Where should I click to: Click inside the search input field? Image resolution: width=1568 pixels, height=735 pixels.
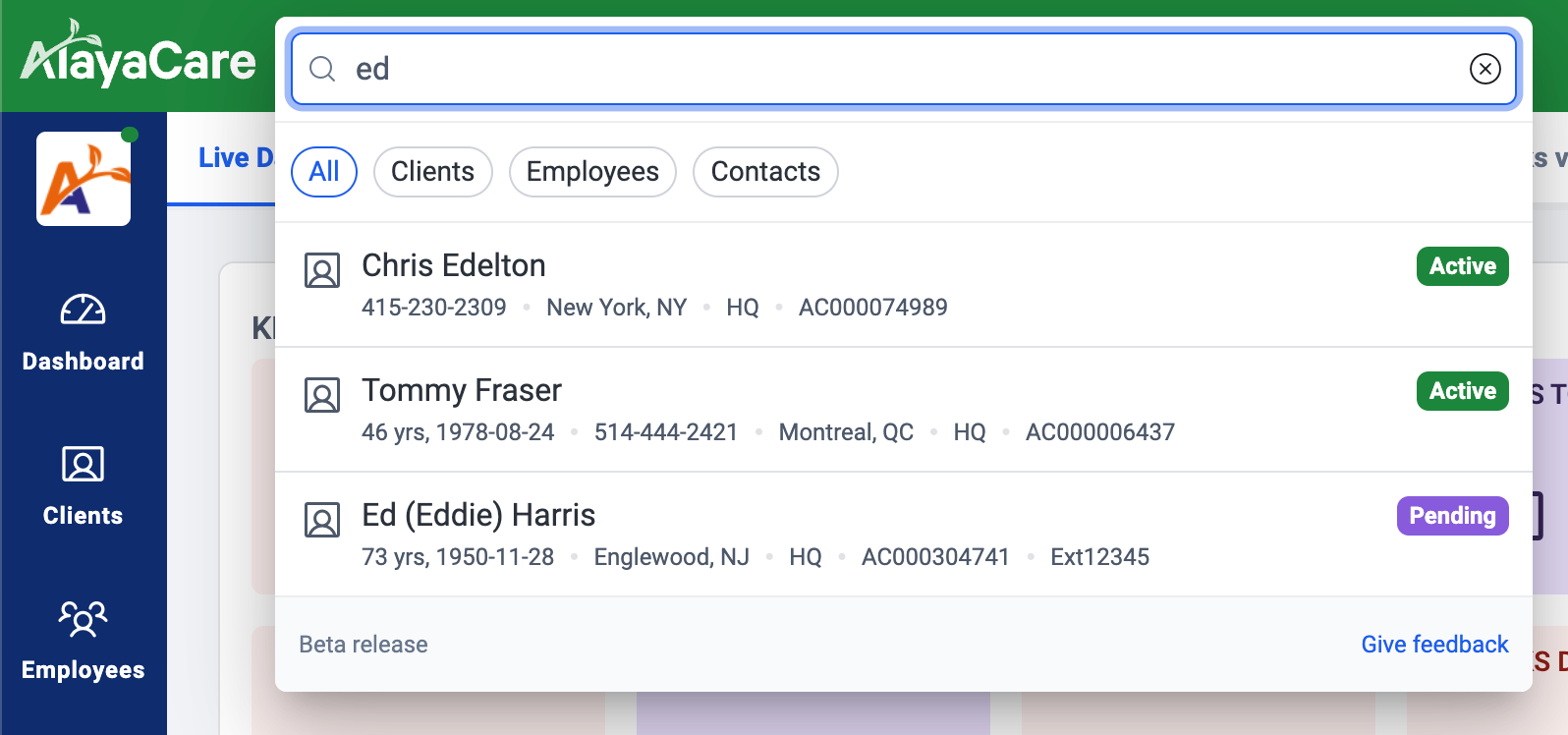point(884,69)
